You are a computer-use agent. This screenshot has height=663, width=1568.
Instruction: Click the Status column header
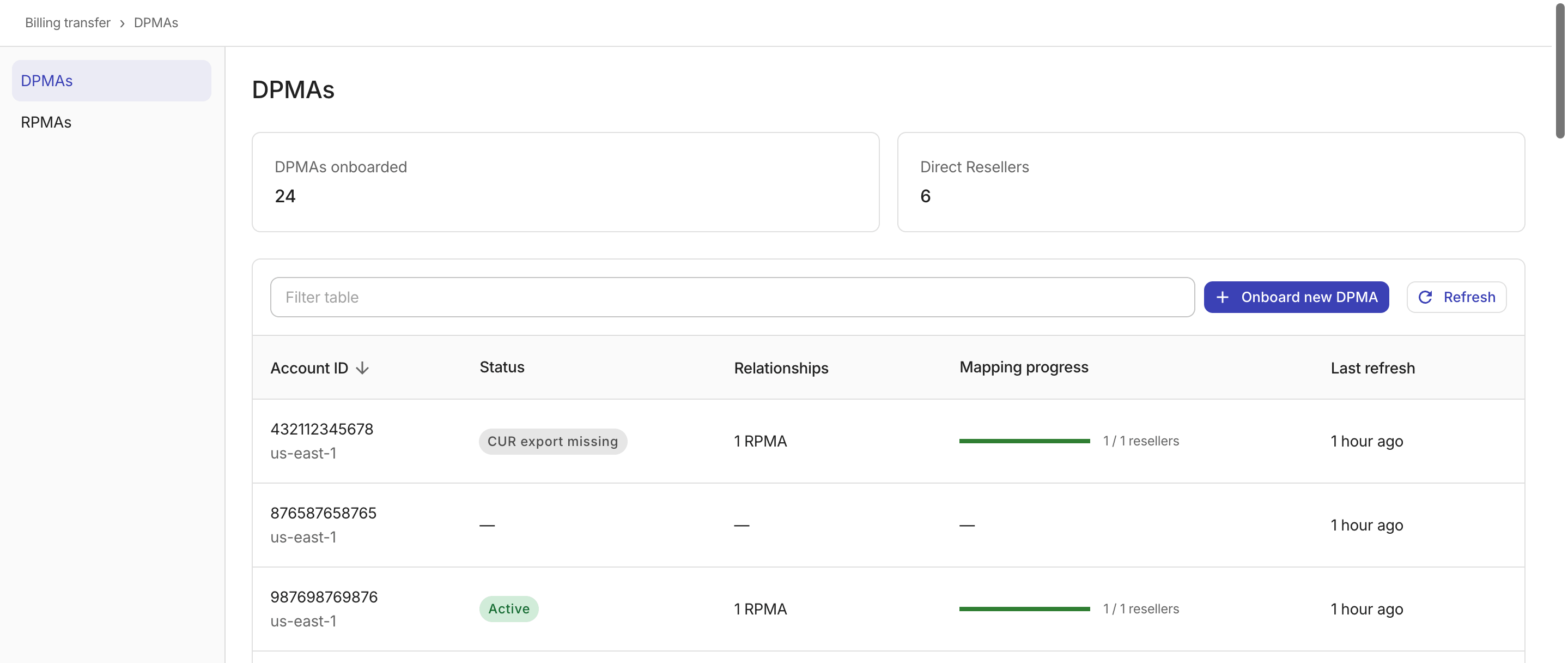(x=502, y=367)
